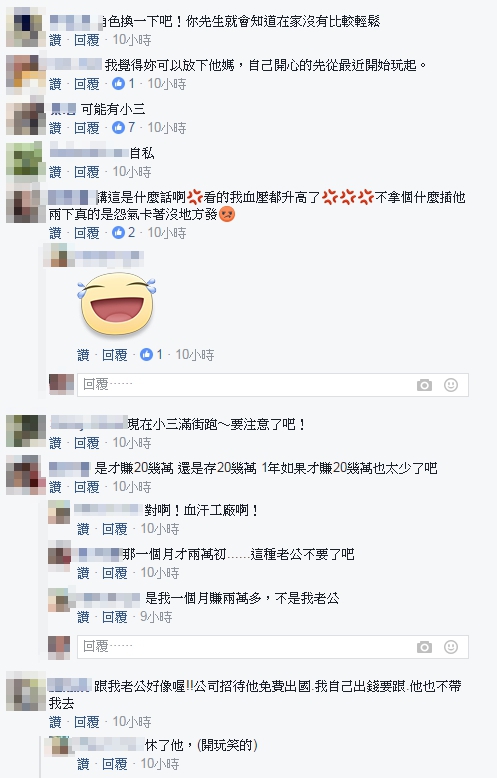The width and height of the screenshot is (497, 778).
Task: Reply to 跟我老公好像喔 comment
Action: tap(87, 721)
